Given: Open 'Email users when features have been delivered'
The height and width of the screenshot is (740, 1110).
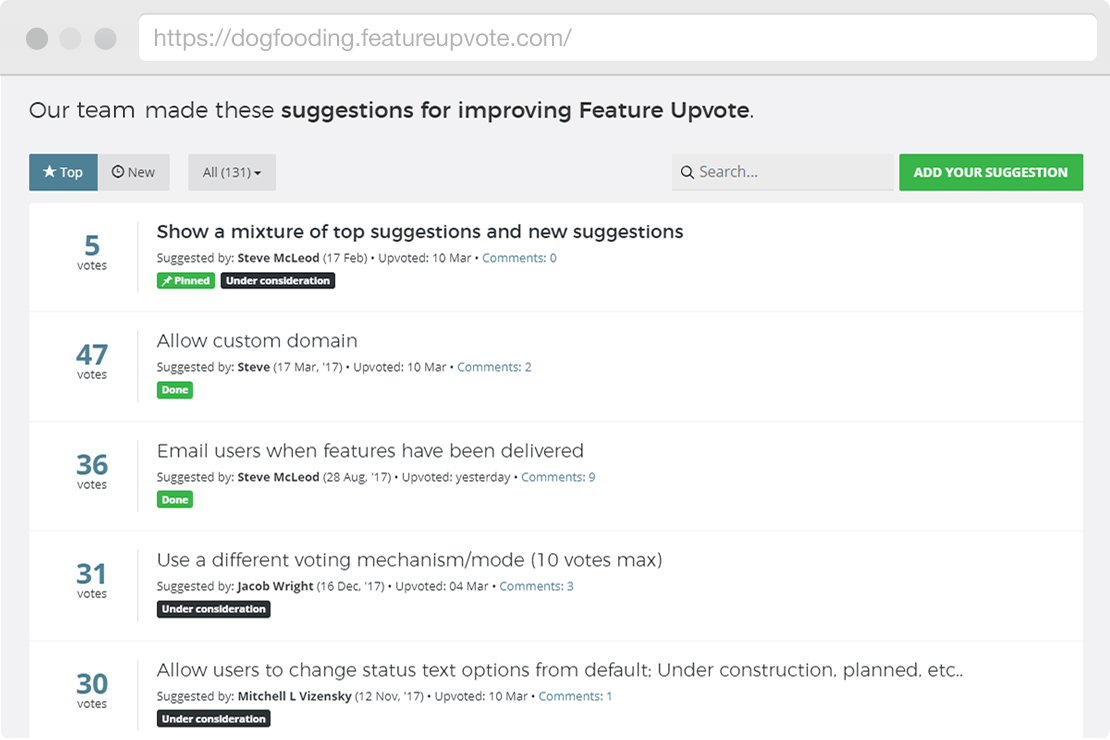Looking at the screenshot, I should (x=370, y=451).
